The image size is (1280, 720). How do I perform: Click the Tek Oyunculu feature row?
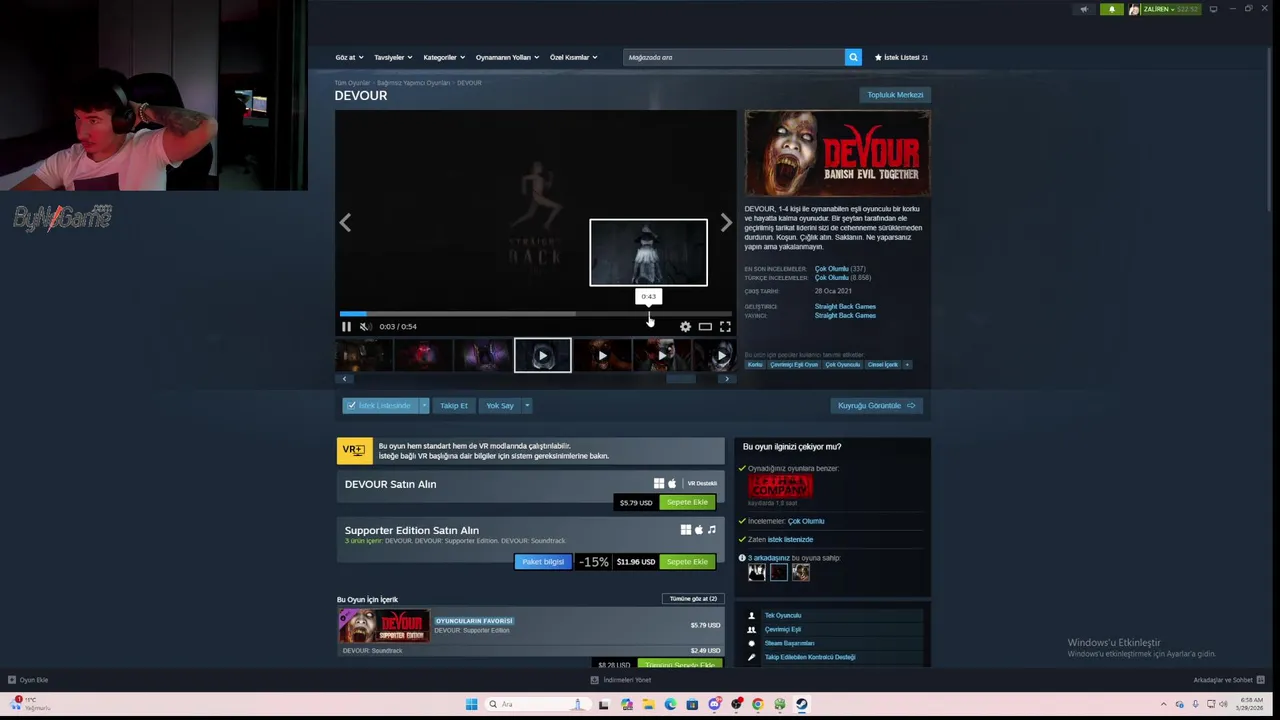(833, 615)
